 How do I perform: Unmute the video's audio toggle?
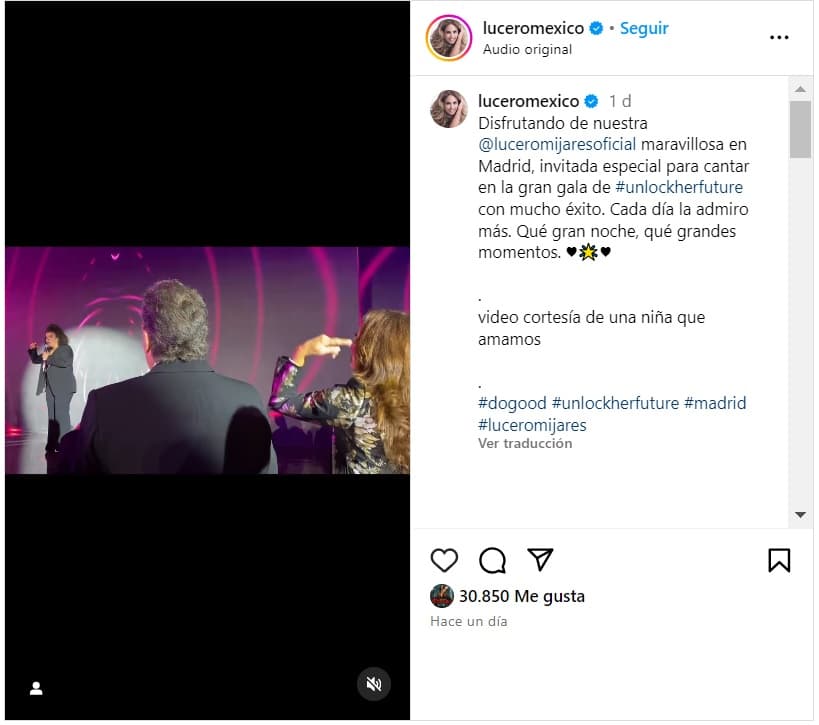tap(373, 684)
